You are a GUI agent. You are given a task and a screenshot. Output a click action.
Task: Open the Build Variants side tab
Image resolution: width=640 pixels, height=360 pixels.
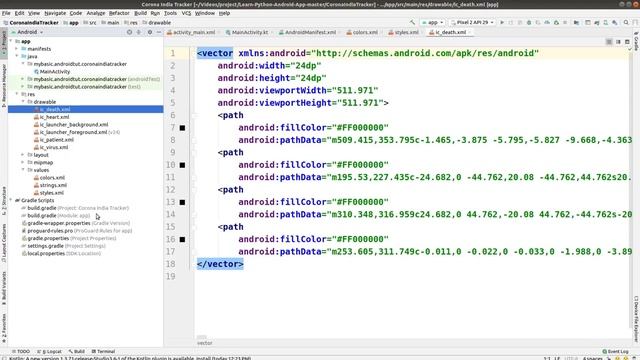[x=4, y=288]
